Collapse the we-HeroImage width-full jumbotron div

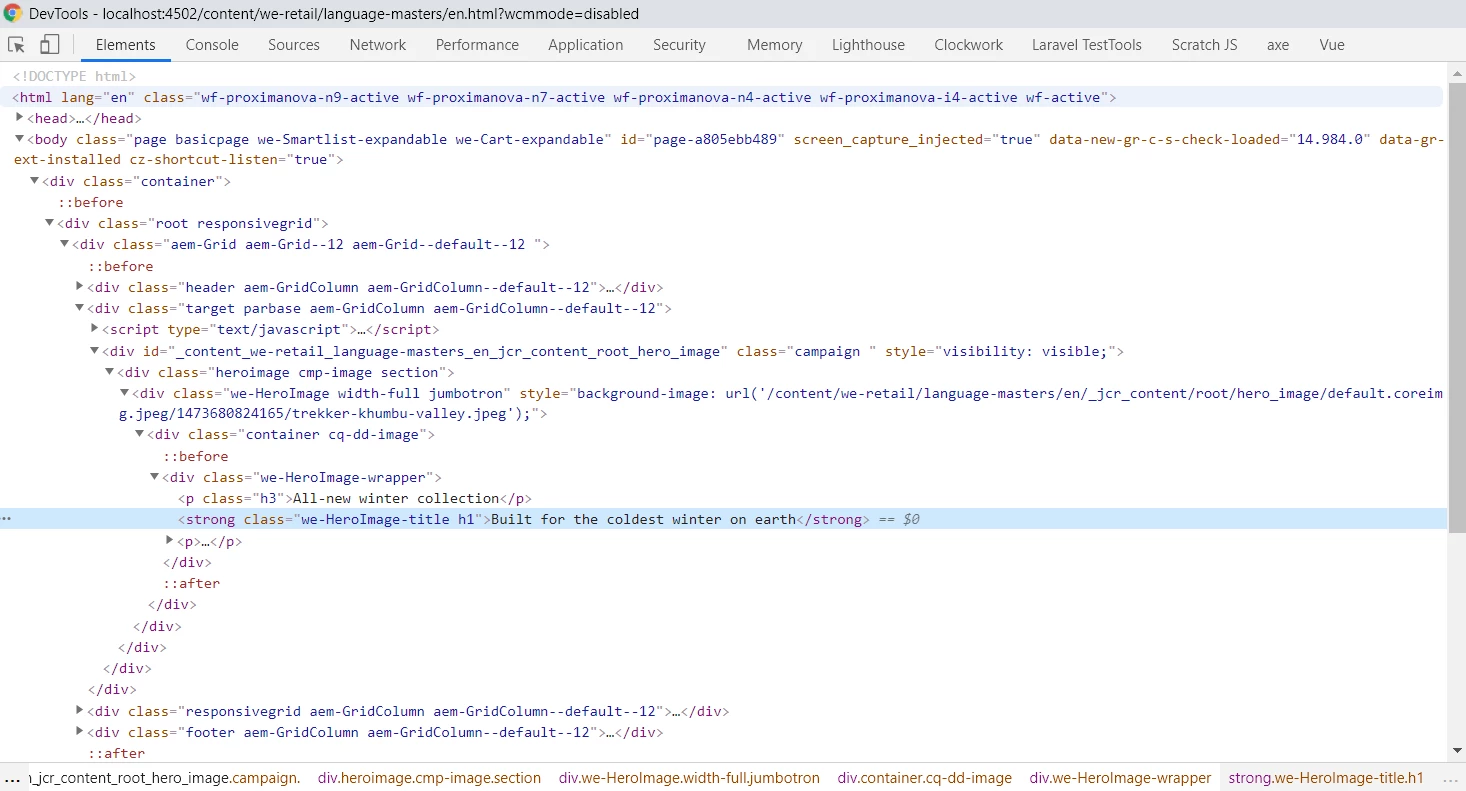125,393
